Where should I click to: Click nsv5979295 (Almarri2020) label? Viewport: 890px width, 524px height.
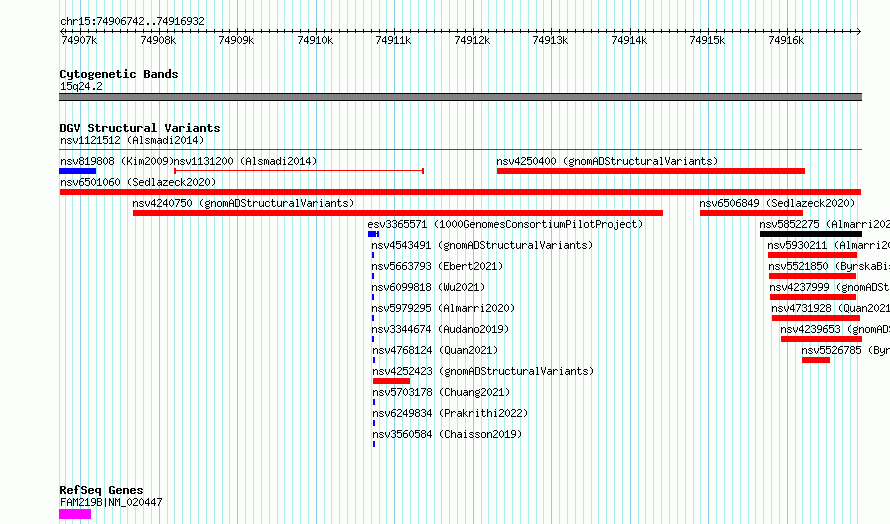click(x=443, y=308)
